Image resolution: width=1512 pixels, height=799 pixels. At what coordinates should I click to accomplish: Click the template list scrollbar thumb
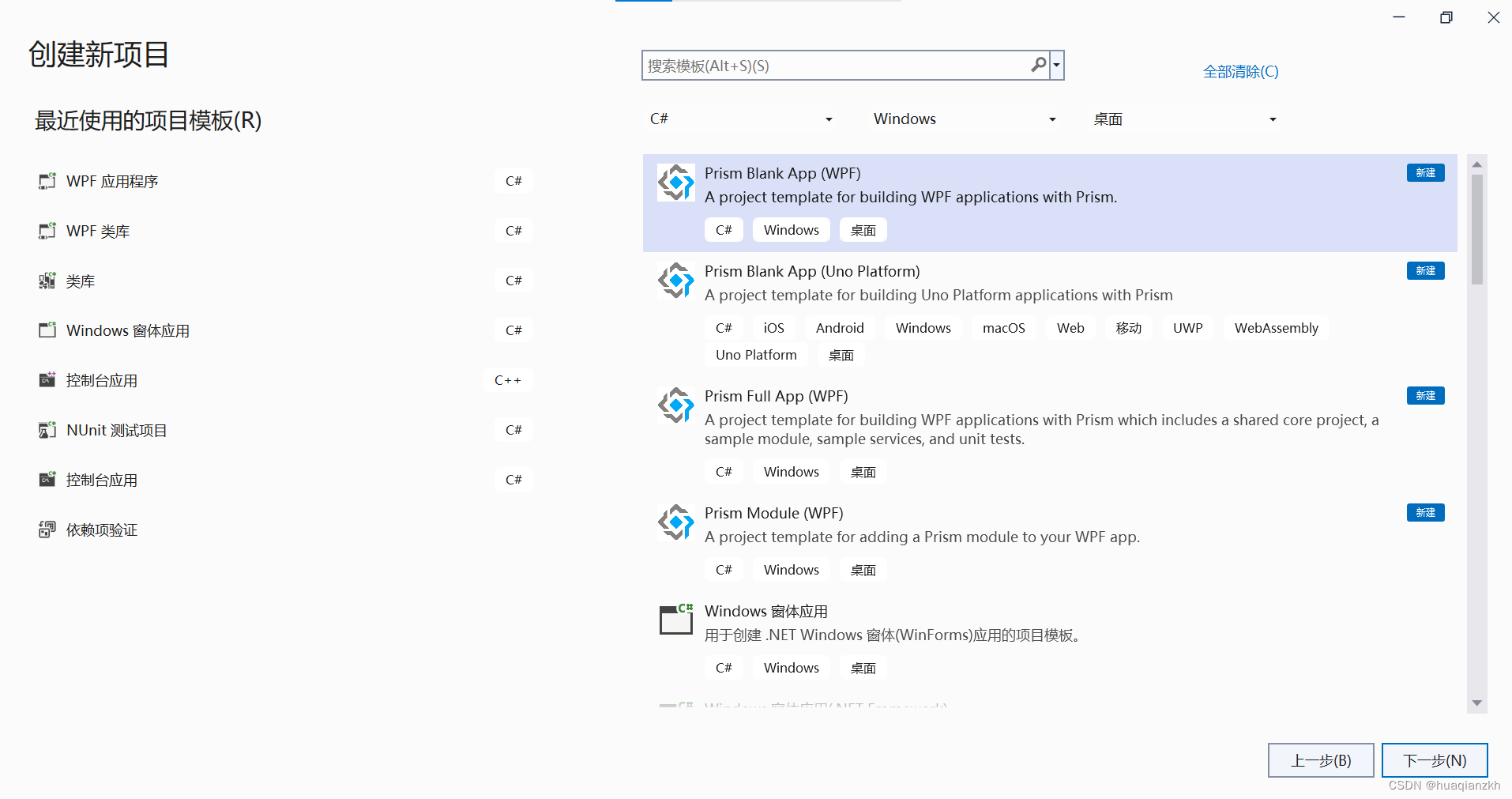click(1476, 230)
